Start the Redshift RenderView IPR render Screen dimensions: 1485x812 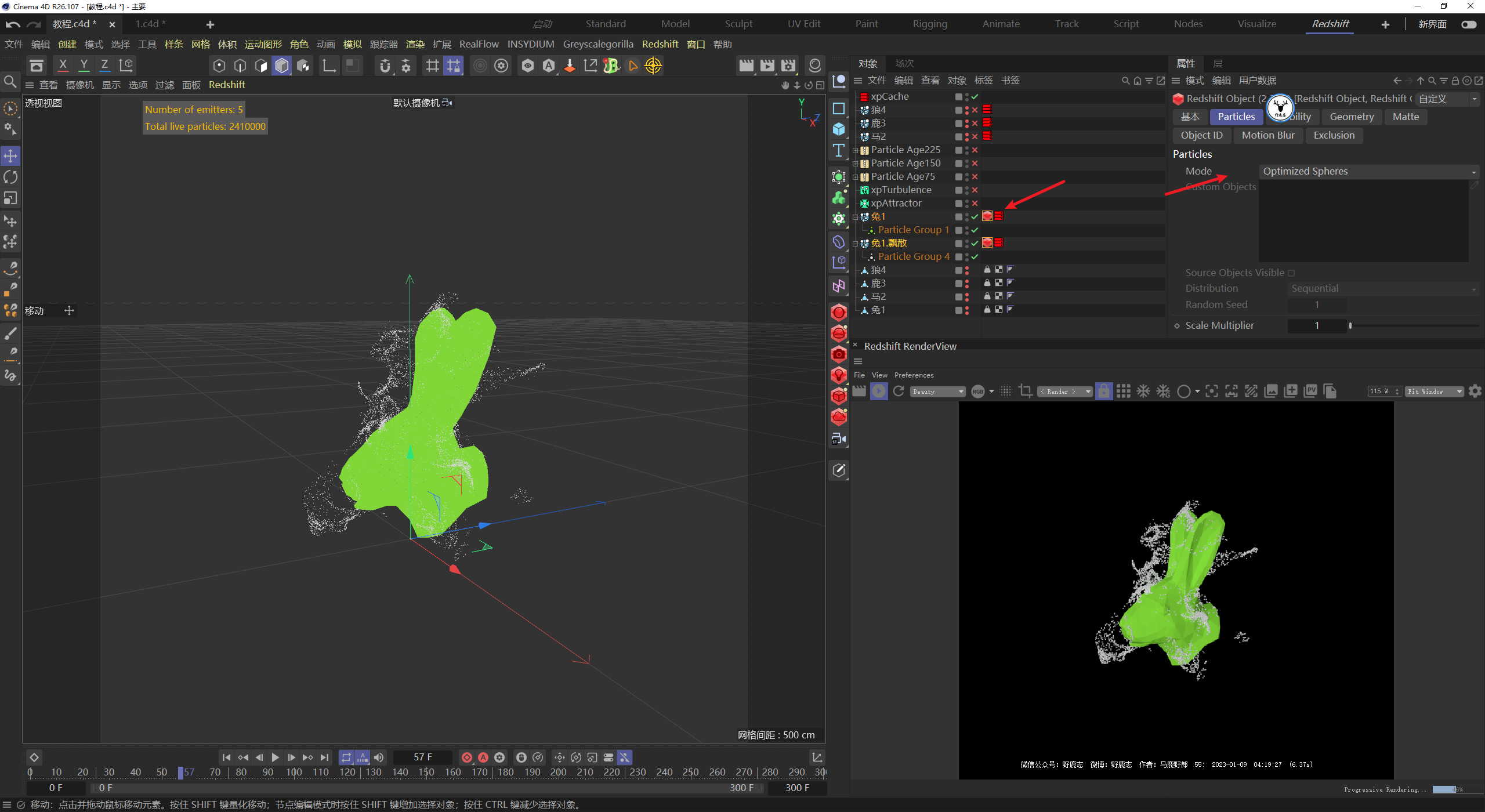[x=879, y=391]
